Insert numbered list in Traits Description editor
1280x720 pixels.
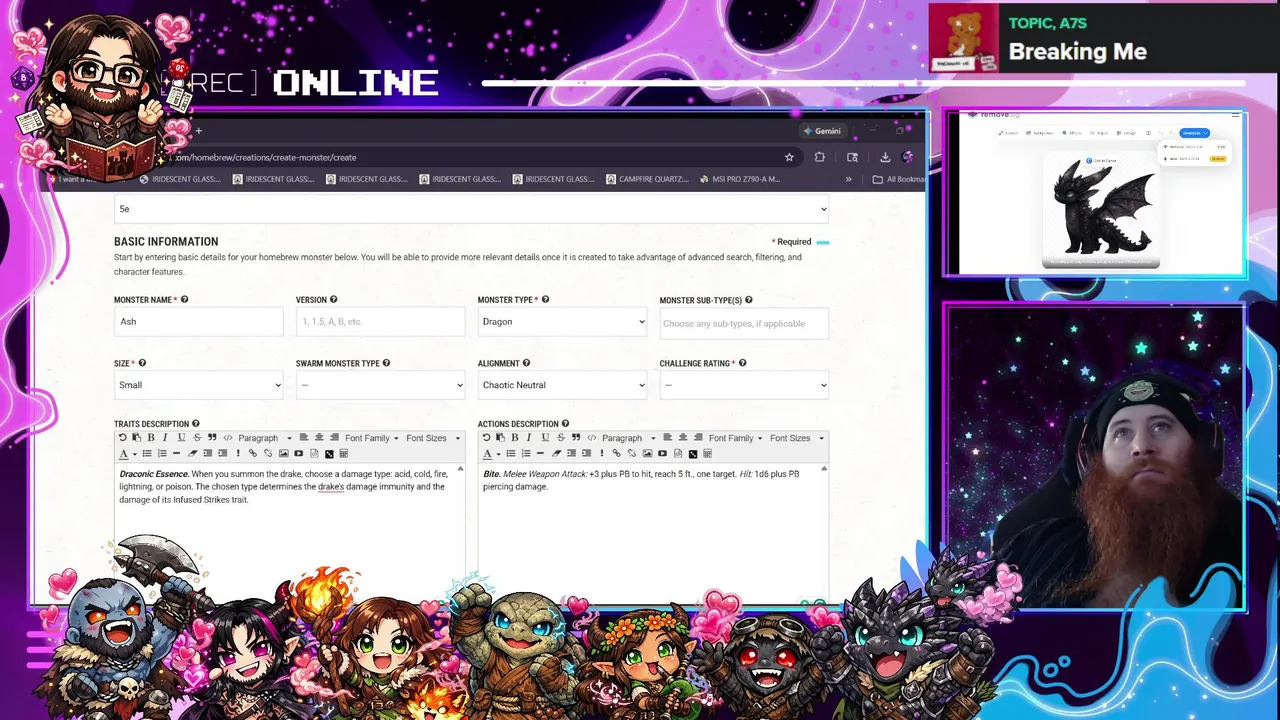click(162, 453)
